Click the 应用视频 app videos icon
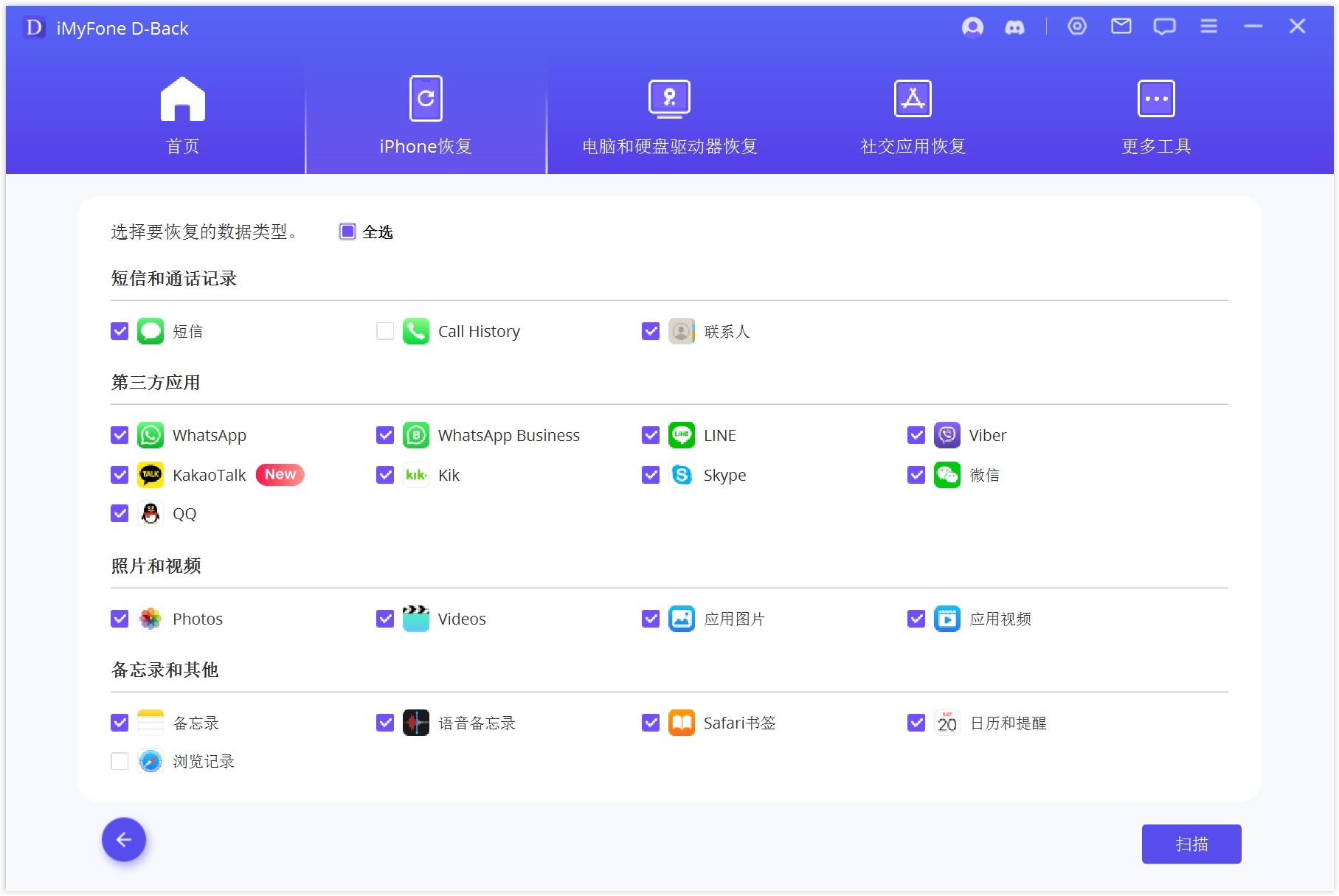The width and height of the screenshot is (1339, 896). tap(947, 619)
